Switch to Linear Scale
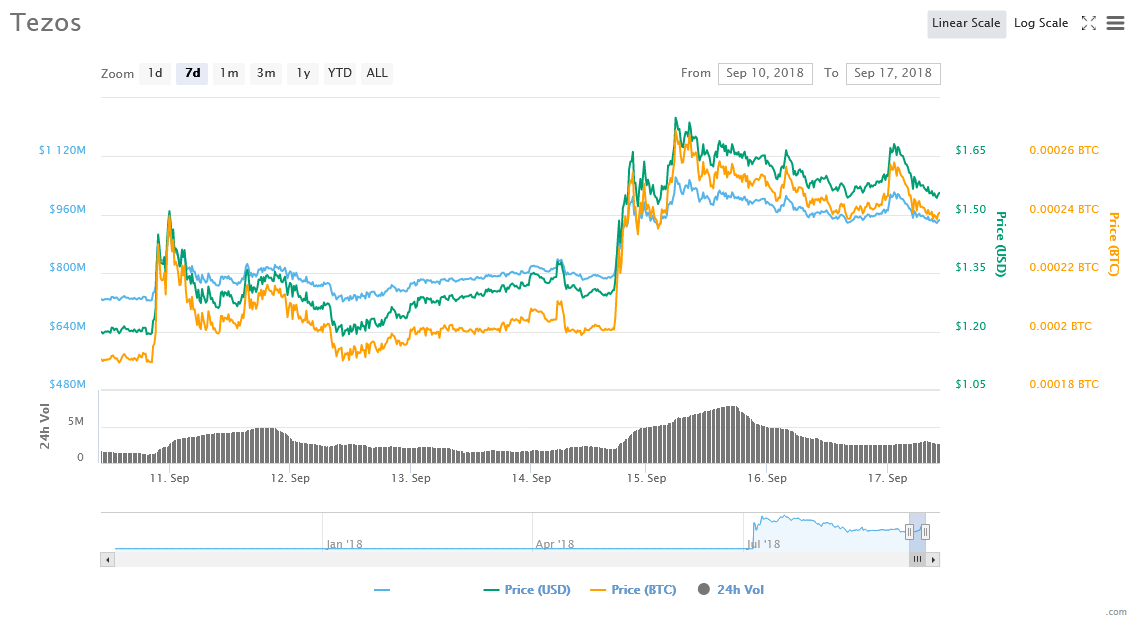This screenshot has height=620, width=1137. point(966,23)
